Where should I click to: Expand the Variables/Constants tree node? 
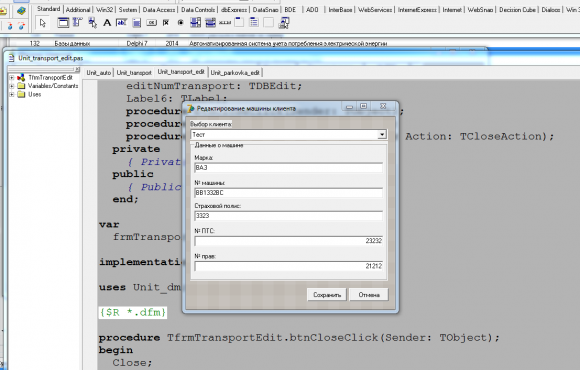click(12, 86)
